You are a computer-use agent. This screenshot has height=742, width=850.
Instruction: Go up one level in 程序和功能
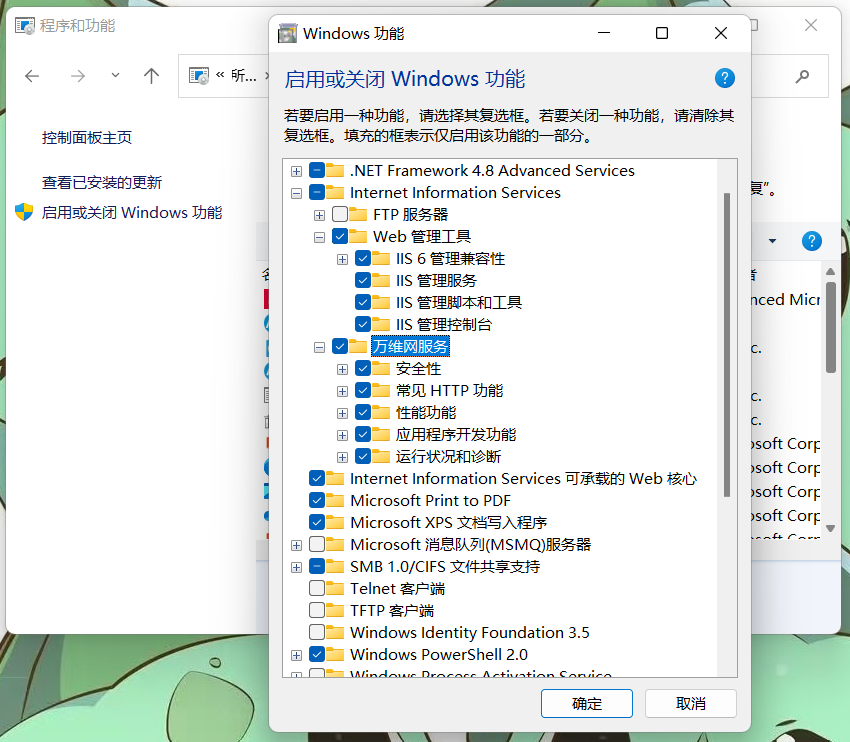(151, 76)
